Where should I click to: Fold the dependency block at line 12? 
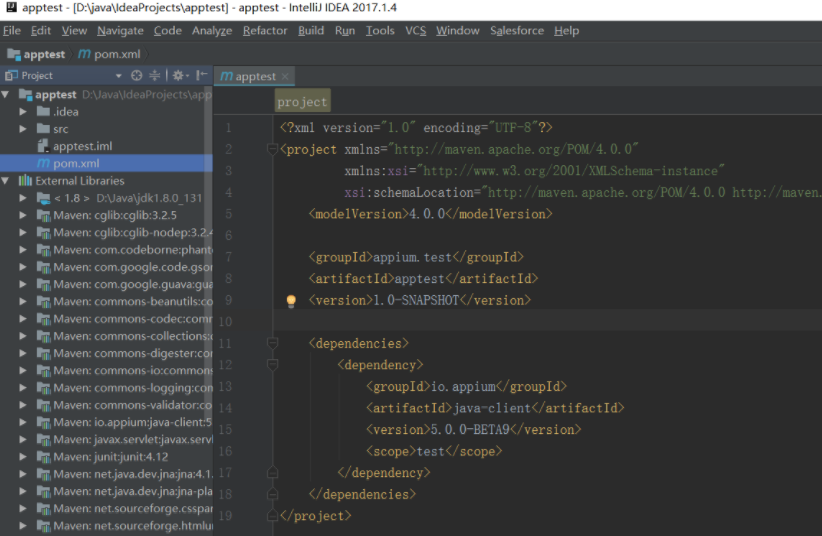272,365
